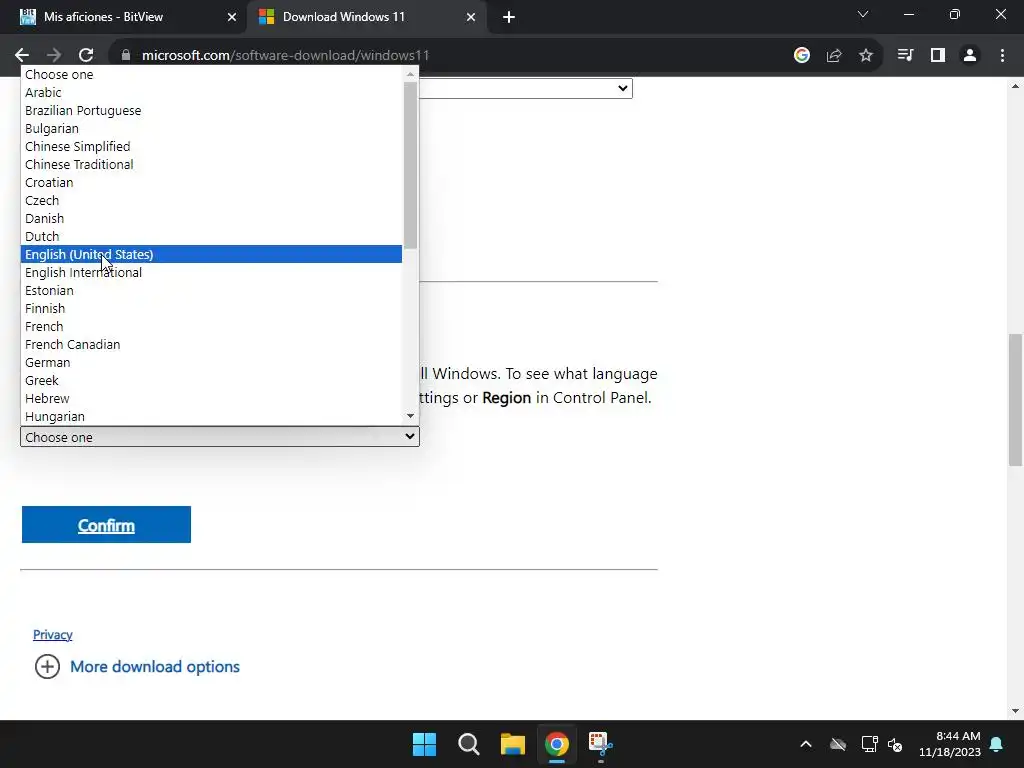Click the muted volume tray icon

pyautogui.click(x=895, y=744)
